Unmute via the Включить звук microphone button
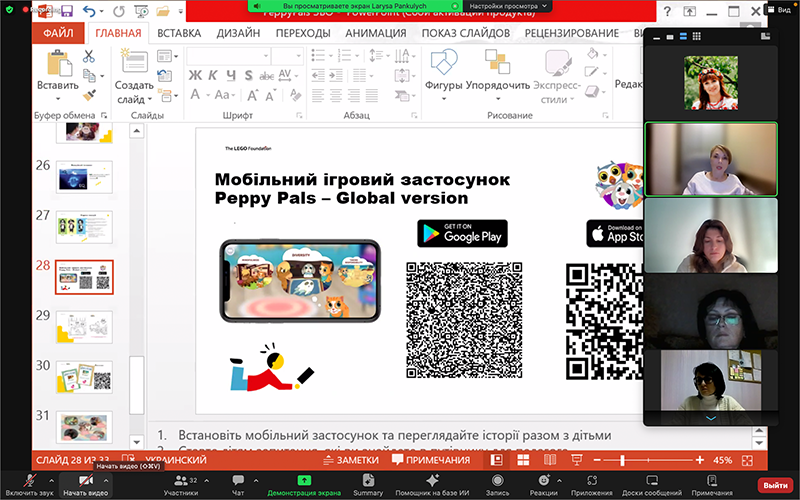This screenshot has height=500, width=800. (x=30, y=485)
